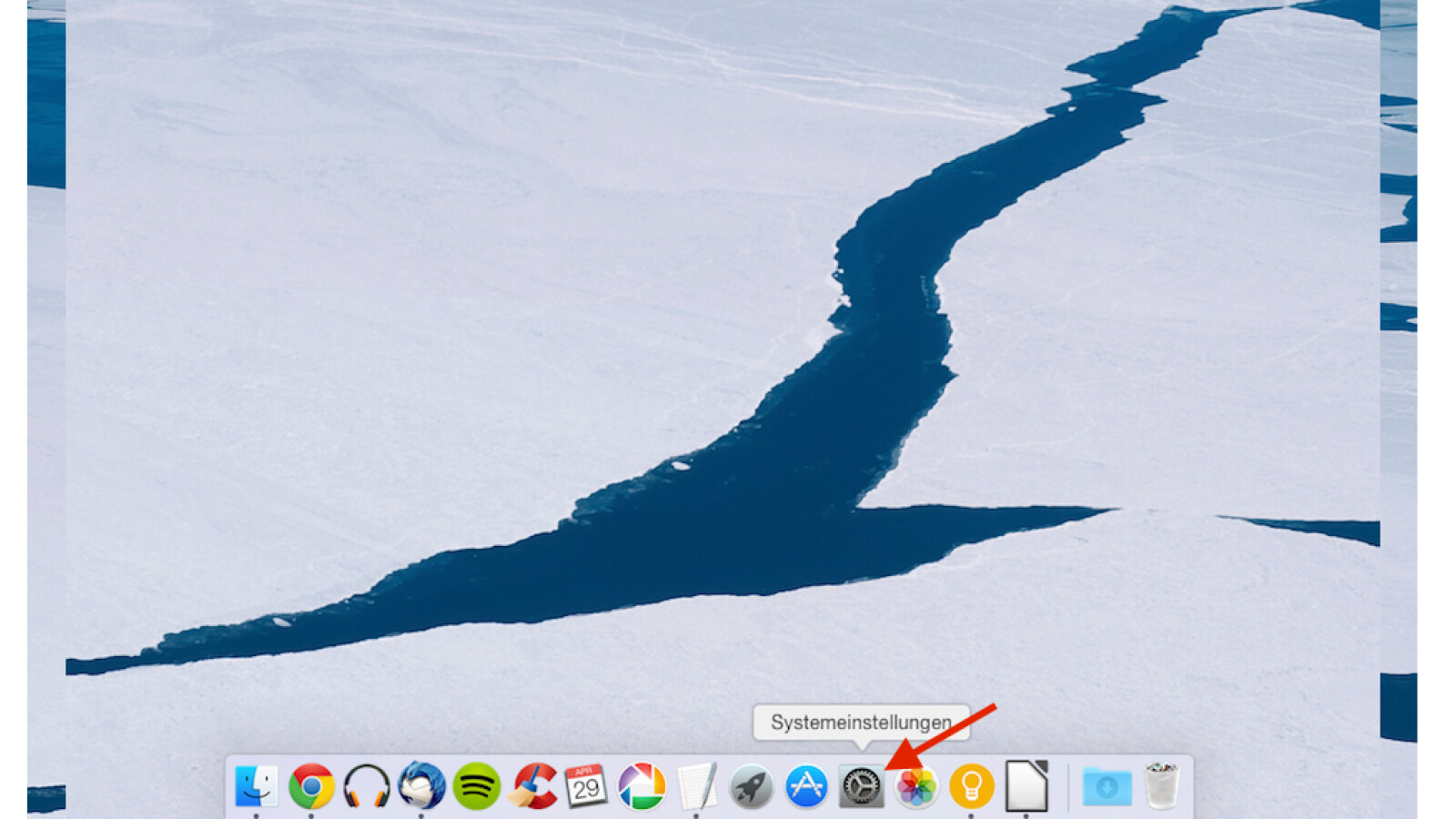The height and width of the screenshot is (819, 1456).
Task: Launch Photos app from the dock
Action: coord(916,785)
